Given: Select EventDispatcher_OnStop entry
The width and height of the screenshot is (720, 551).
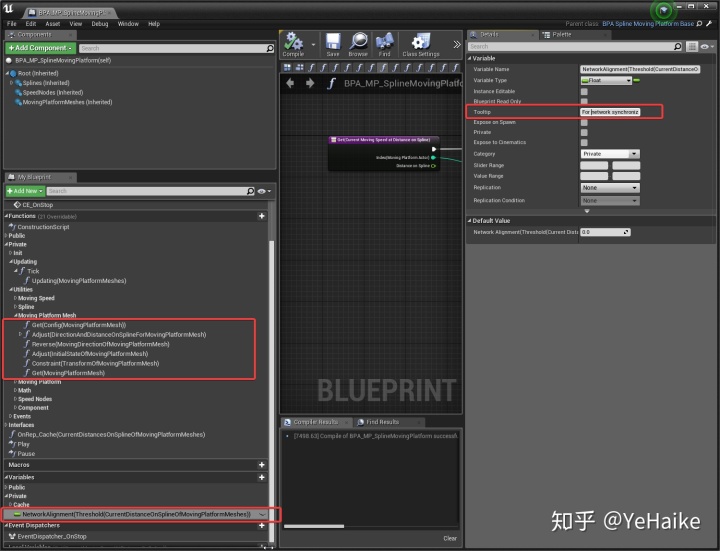Looking at the screenshot, I should pos(51,536).
